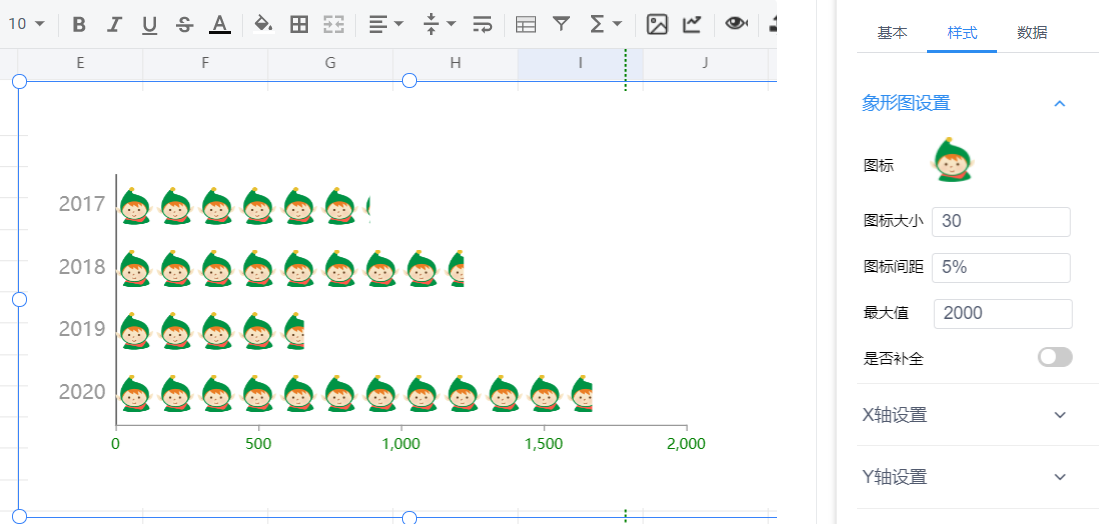Open vertical align dropdown arrow

click(451, 25)
